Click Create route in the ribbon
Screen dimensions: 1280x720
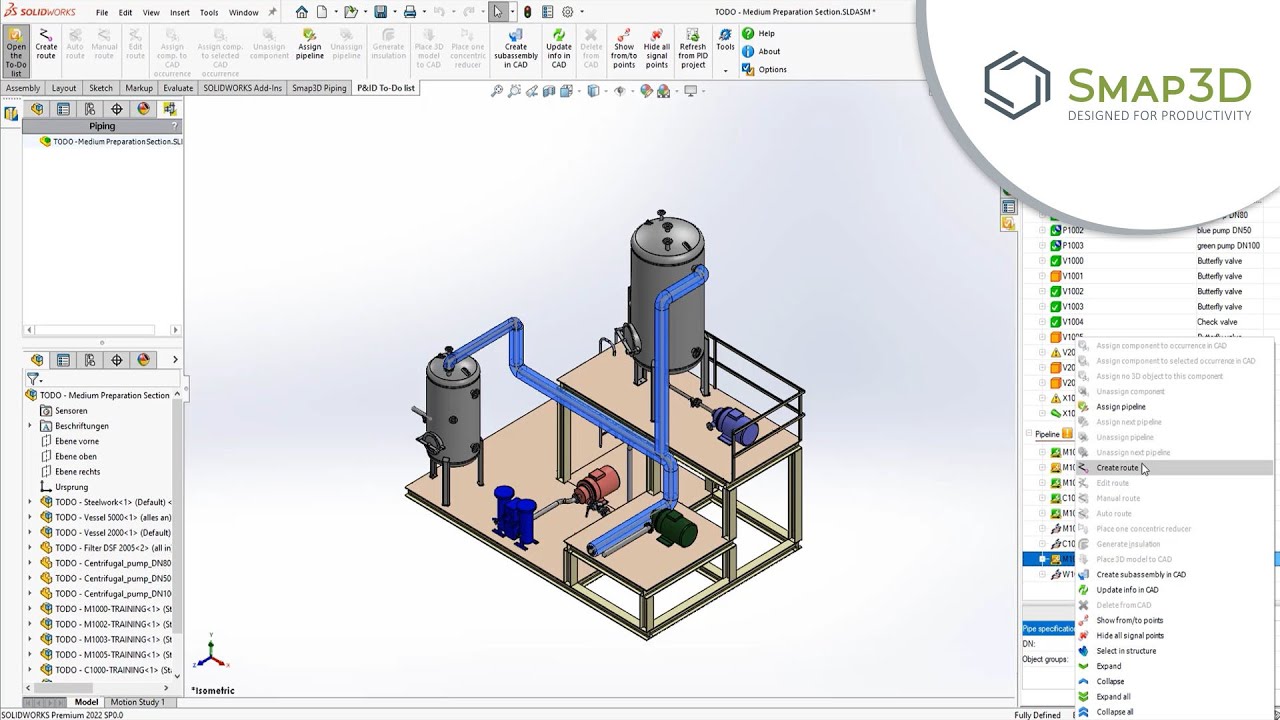46,46
